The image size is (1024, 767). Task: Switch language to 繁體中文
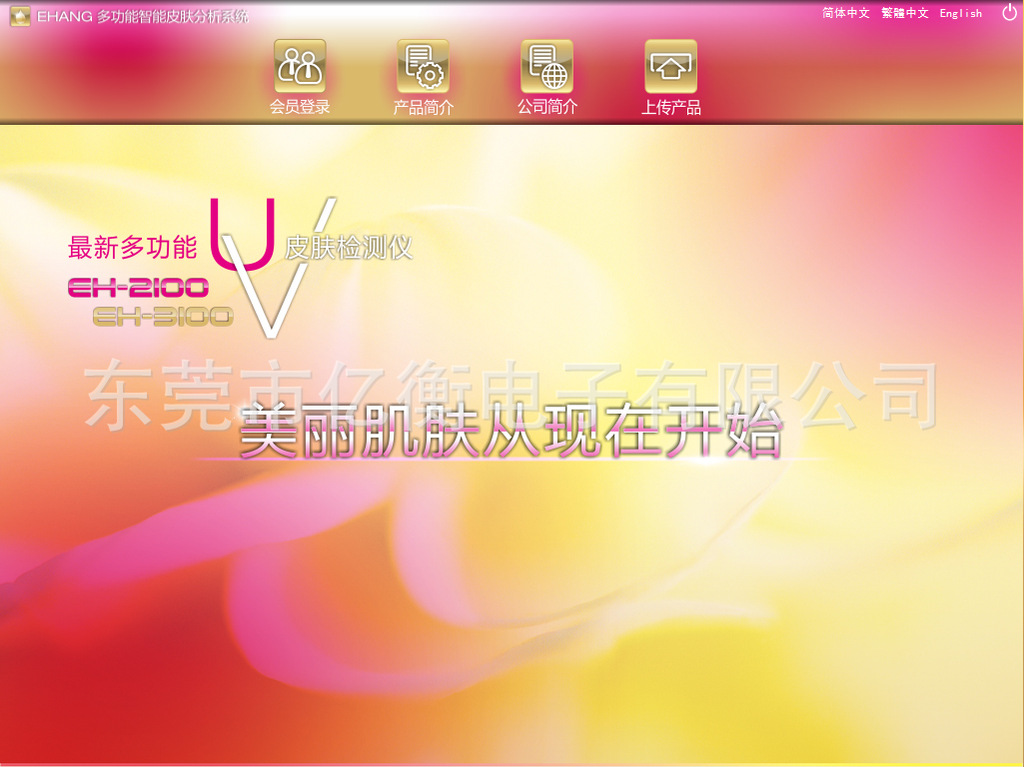tap(905, 13)
